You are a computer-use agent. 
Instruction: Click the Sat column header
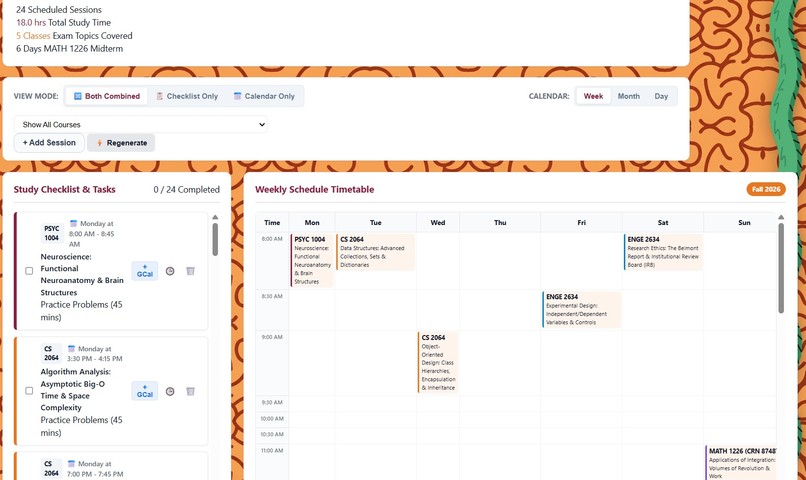click(663, 223)
